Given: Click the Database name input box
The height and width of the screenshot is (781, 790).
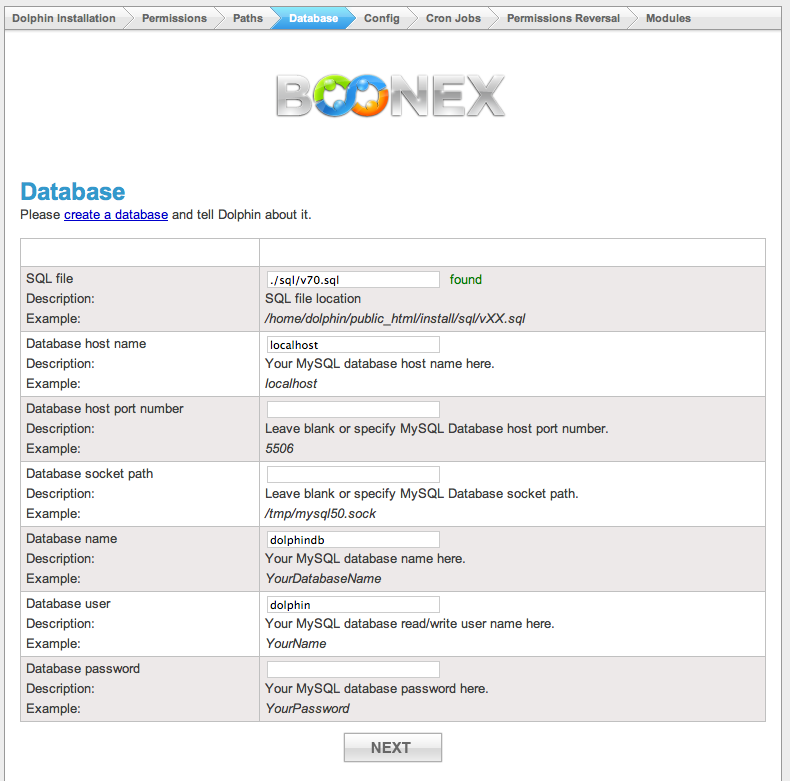Looking at the screenshot, I should click(352, 539).
